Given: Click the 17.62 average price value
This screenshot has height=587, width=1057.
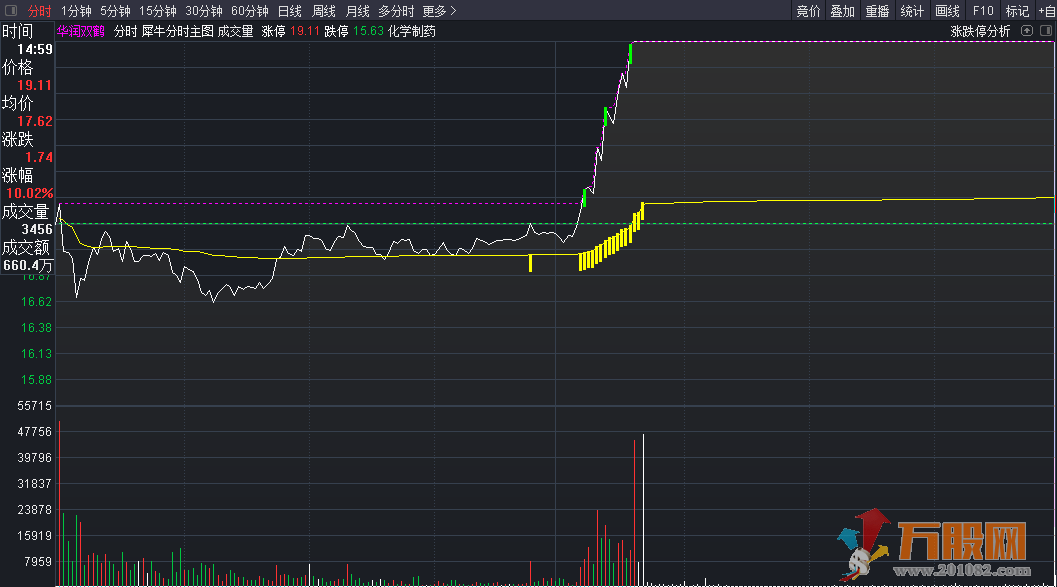Looking at the screenshot, I should (35, 121).
